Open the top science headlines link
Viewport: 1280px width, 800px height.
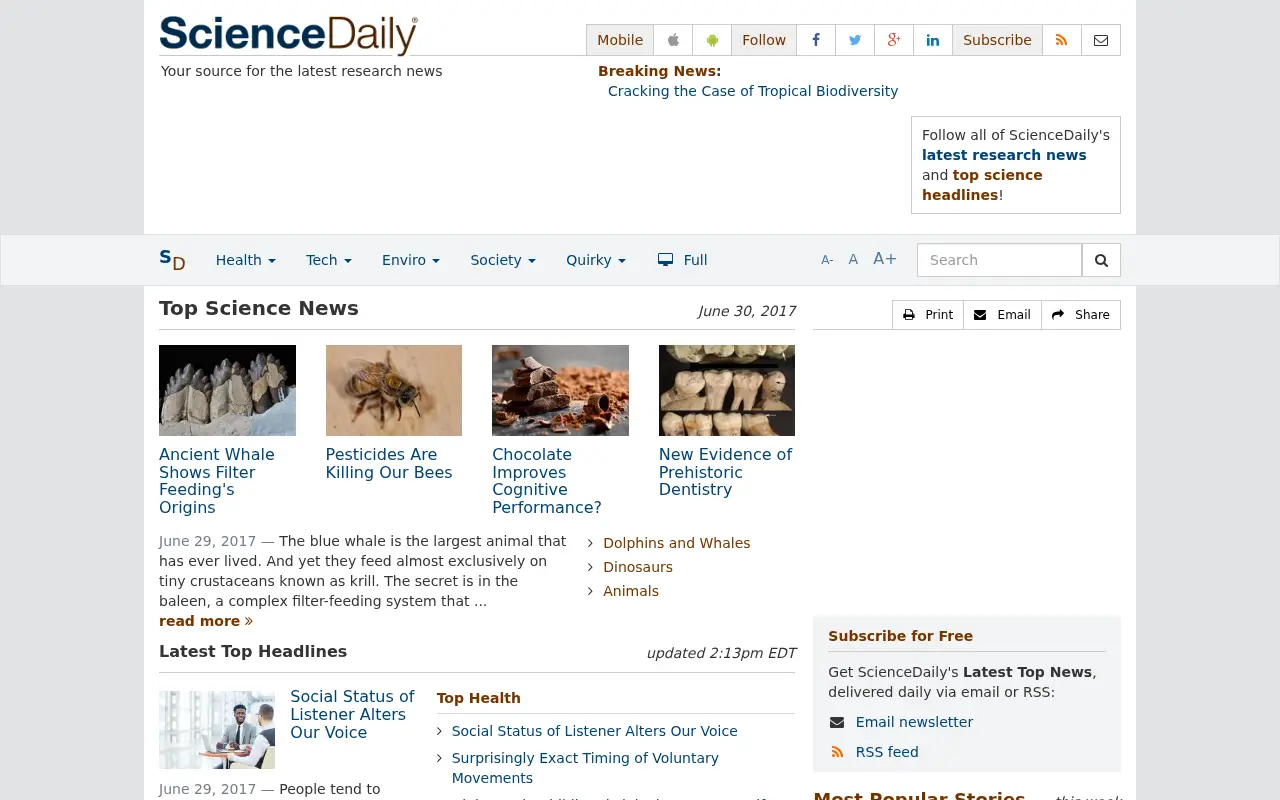pyautogui.click(x=982, y=185)
